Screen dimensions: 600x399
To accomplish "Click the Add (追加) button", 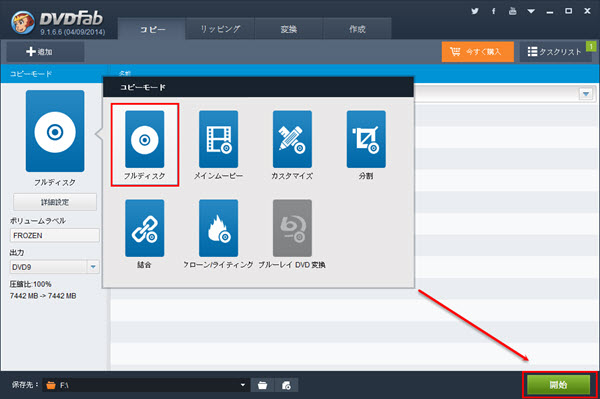I will point(45,52).
